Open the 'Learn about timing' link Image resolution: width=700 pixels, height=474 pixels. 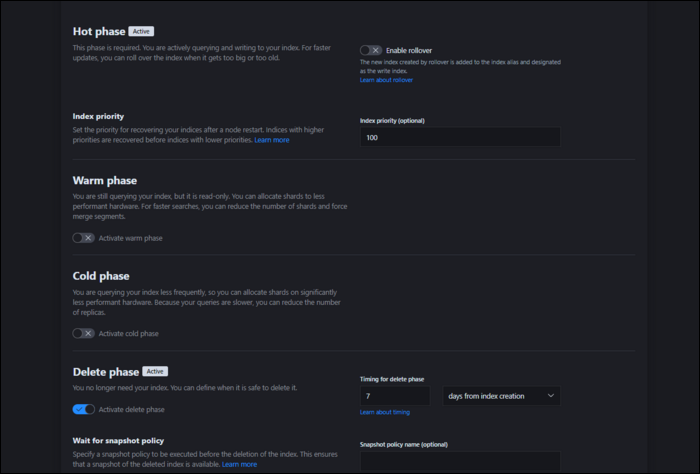385,412
